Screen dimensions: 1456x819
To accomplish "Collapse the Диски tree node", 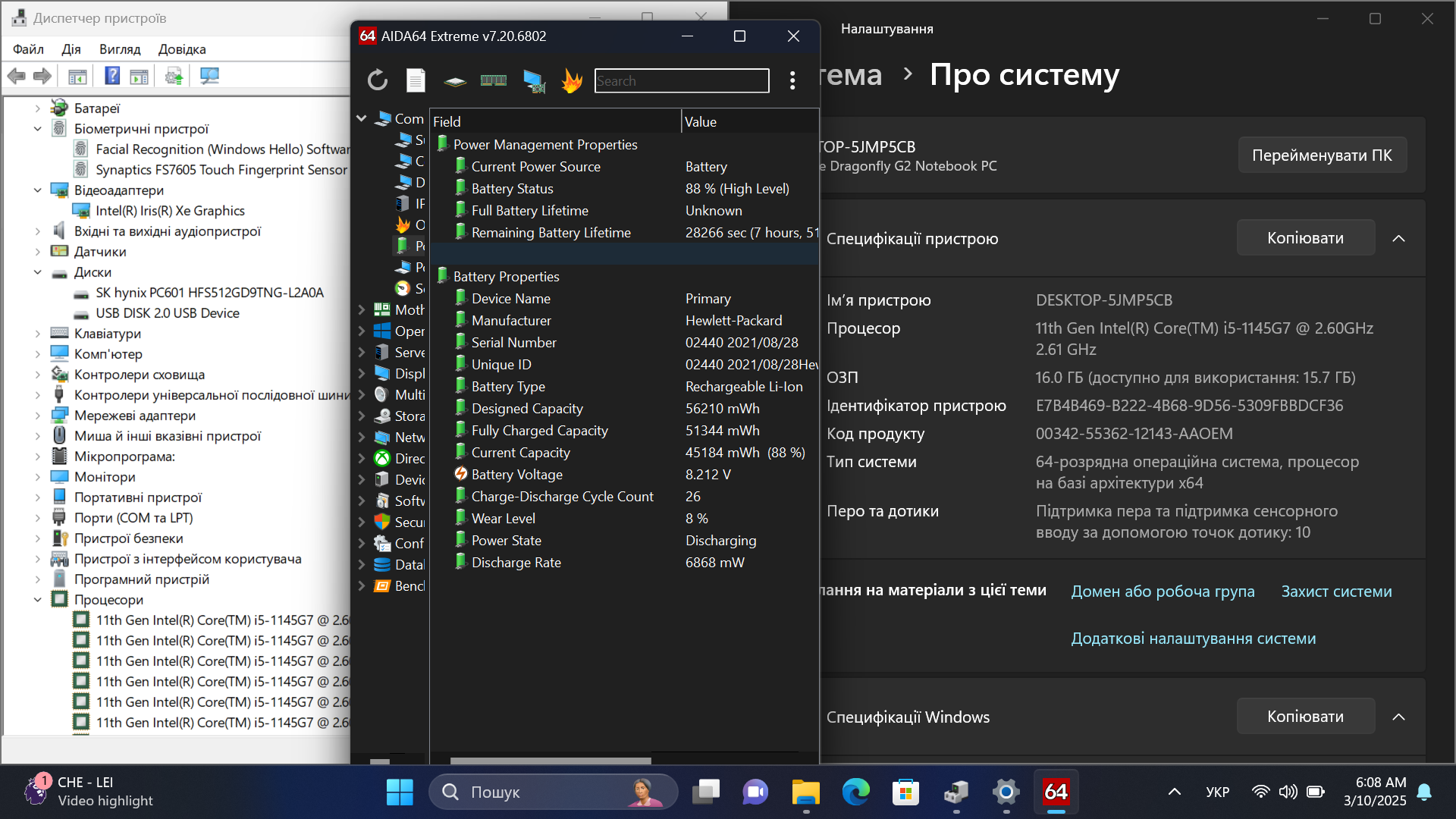I will (x=38, y=272).
